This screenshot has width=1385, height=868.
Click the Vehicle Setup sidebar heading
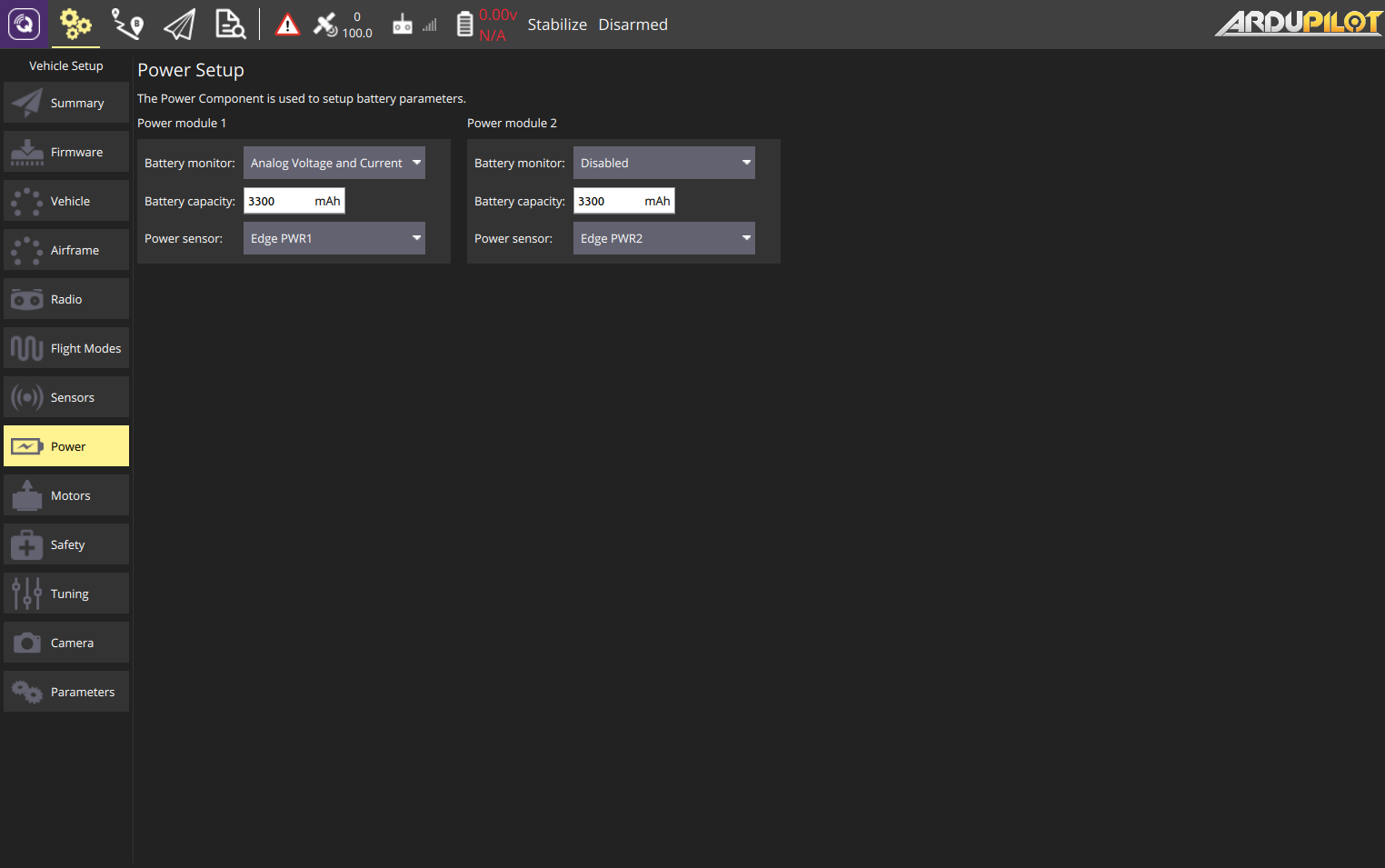[x=66, y=65]
